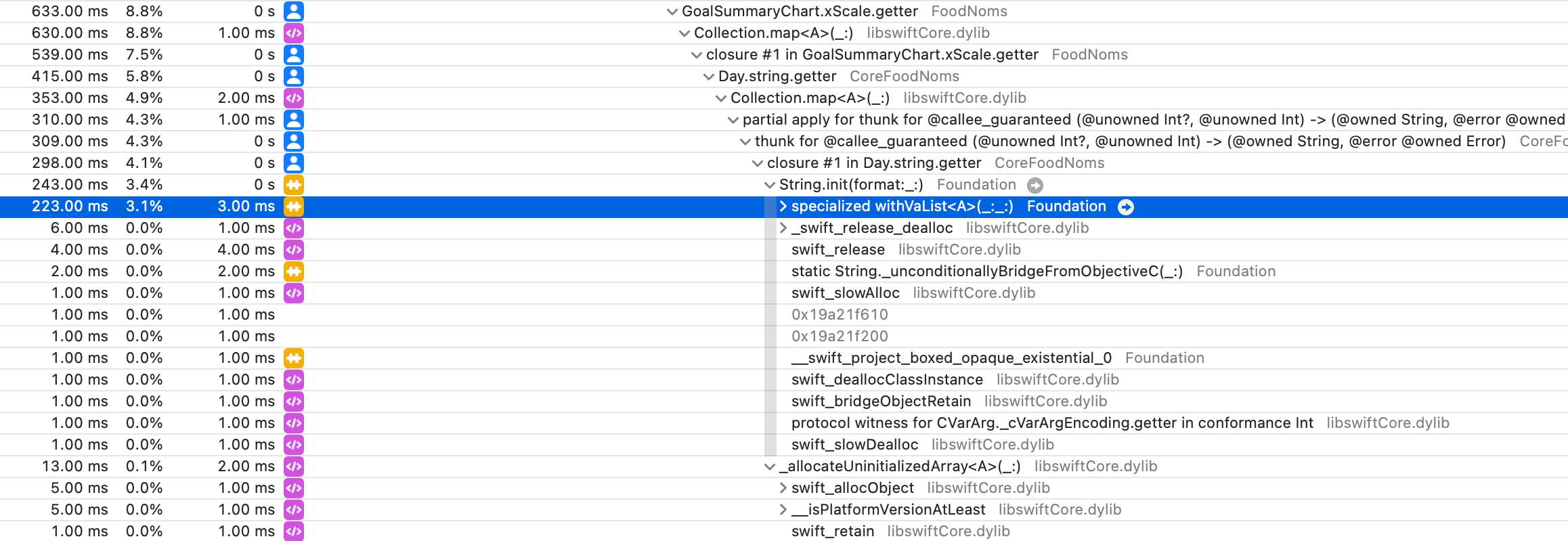Collapse GoalSummaryChart.xScale.getter row
1568x541 pixels.
click(x=672, y=12)
